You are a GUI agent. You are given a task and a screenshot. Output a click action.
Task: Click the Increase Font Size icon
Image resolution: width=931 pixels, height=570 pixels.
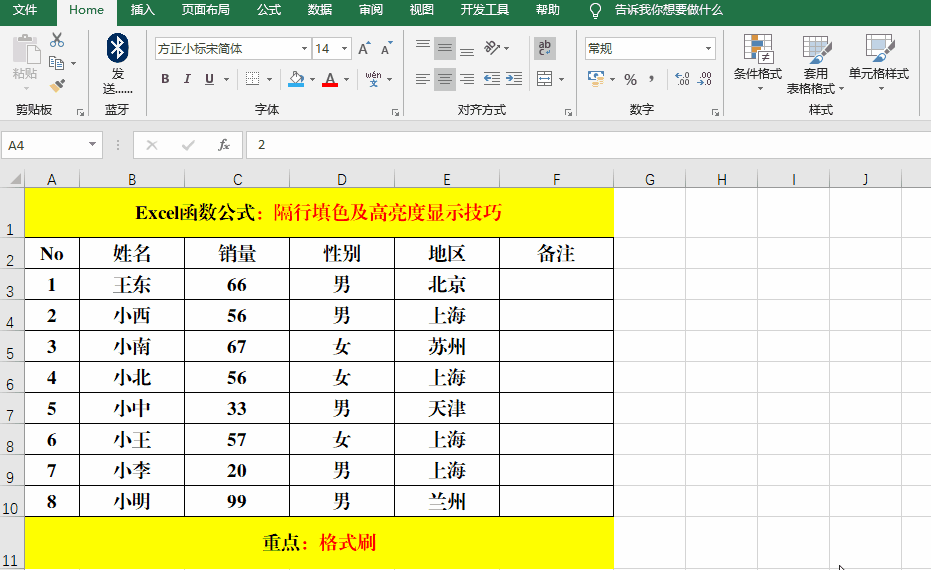pos(364,48)
